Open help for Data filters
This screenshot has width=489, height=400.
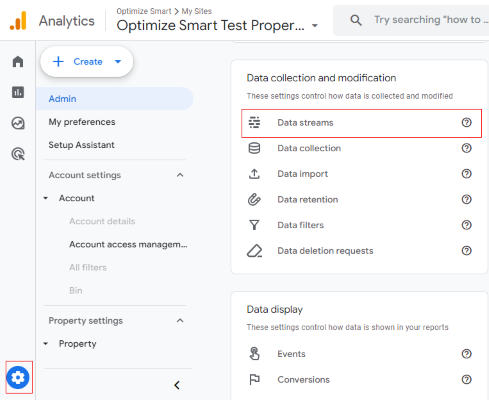[466, 225]
